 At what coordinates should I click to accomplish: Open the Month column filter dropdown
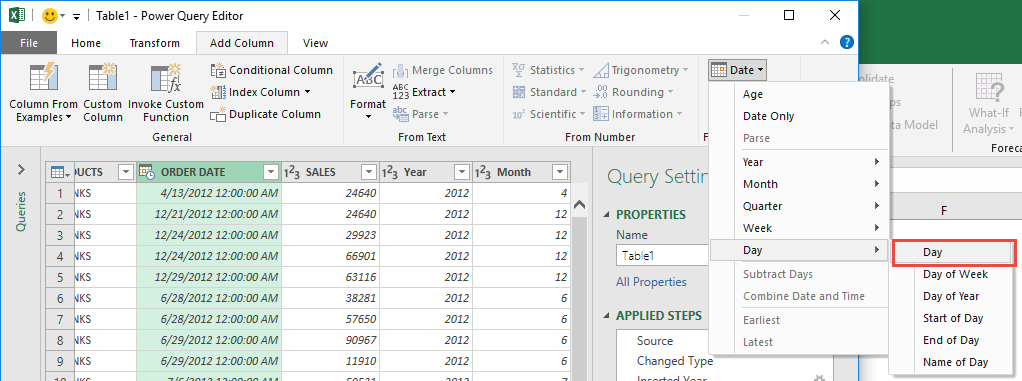pyautogui.click(x=559, y=173)
